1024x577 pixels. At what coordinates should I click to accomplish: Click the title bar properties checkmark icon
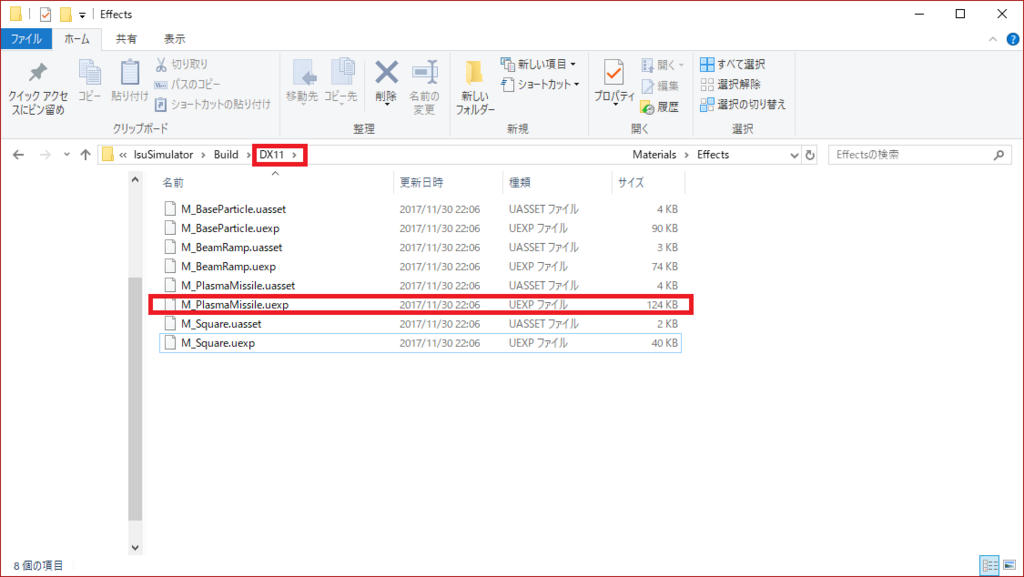[x=45, y=14]
